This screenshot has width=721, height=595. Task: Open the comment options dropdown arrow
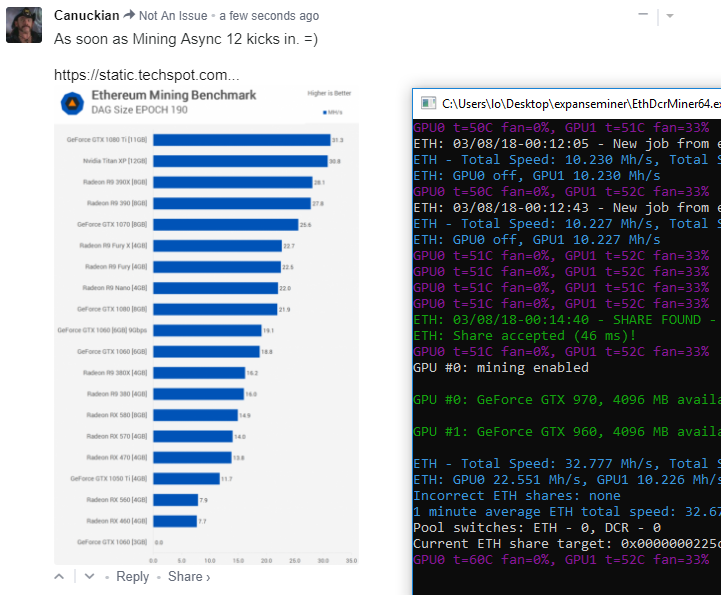[x=670, y=16]
